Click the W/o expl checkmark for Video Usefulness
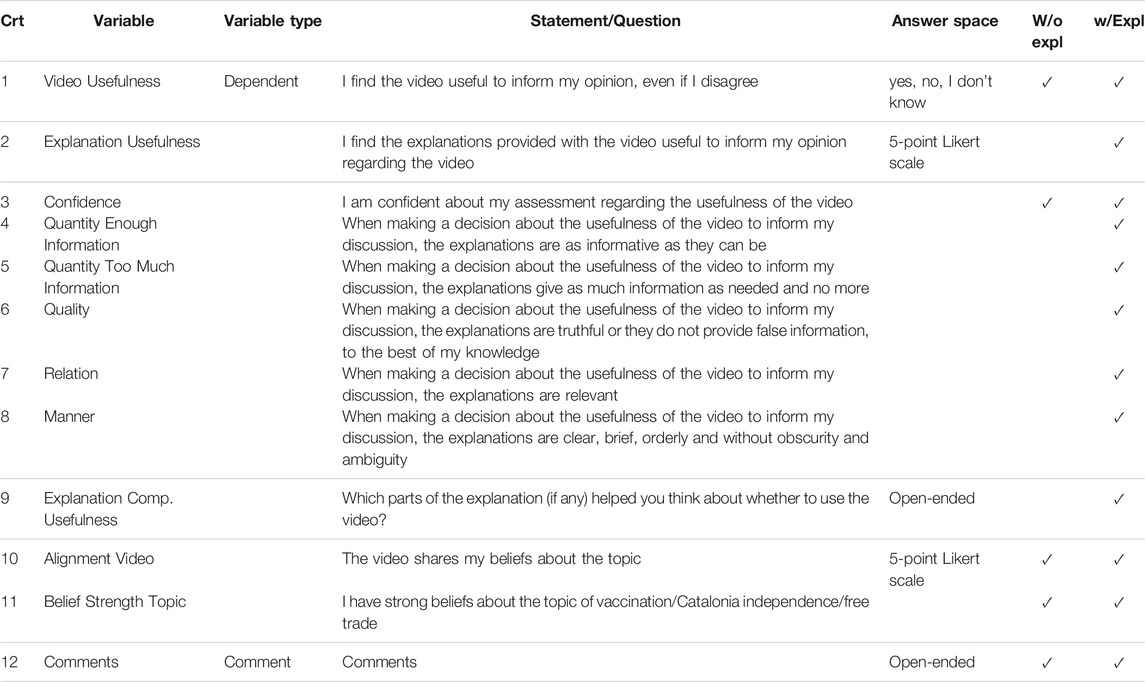 pos(1047,82)
